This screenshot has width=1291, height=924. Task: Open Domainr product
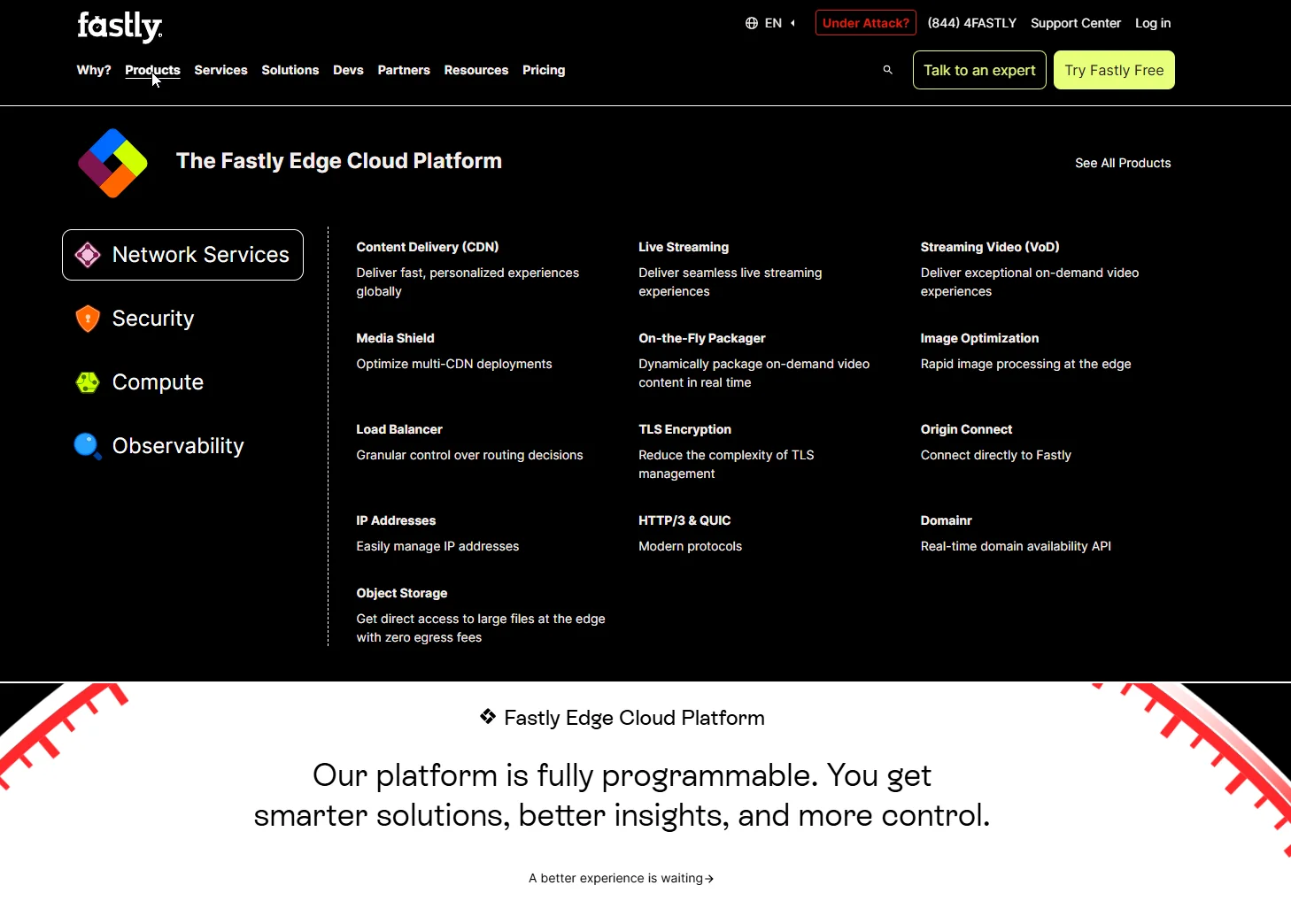click(946, 520)
